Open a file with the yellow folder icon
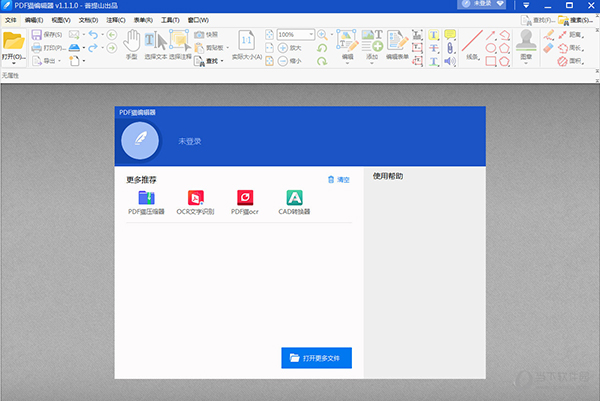Image resolution: width=600 pixels, height=401 pixels. tap(14, 41)
